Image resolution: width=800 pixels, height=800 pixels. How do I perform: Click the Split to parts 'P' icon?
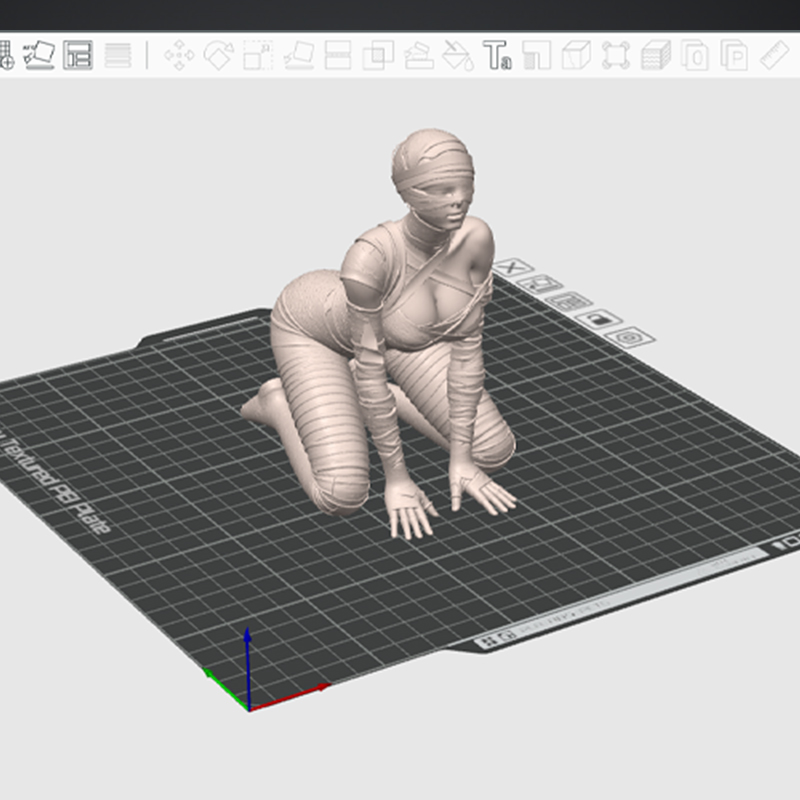734,55
